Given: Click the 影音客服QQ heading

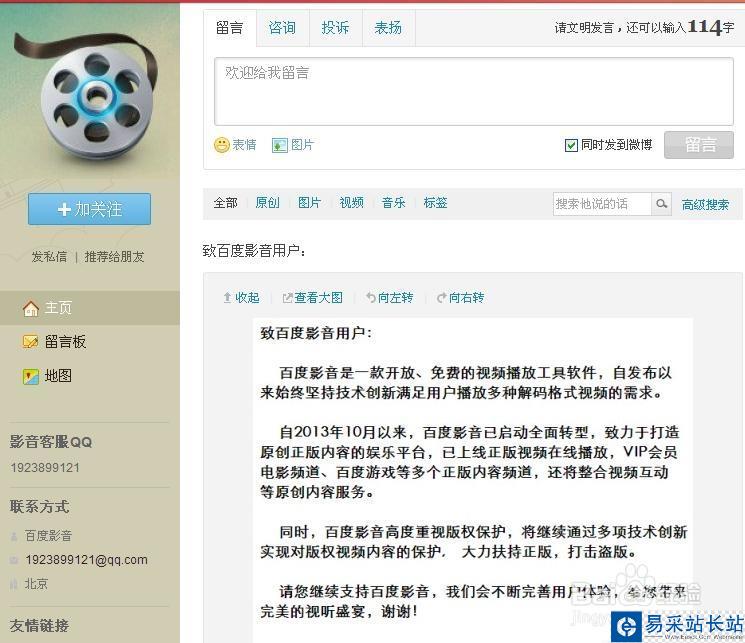Looking at the screenshot, I should pyautogui.click(x=51, y=442).
